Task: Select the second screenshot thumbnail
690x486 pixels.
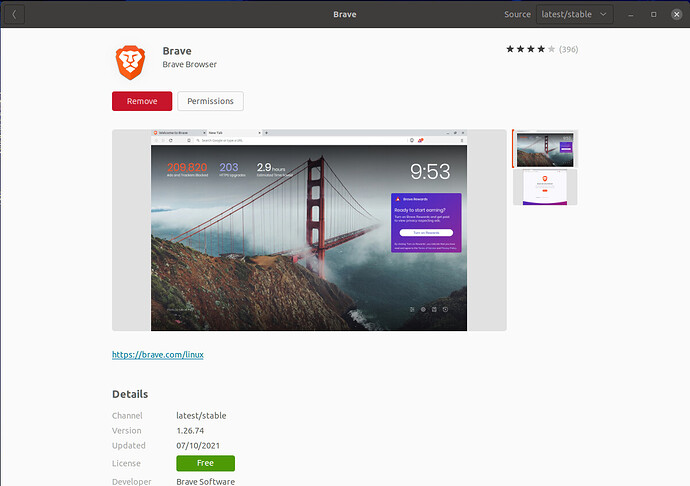Action: click(545, 187)
